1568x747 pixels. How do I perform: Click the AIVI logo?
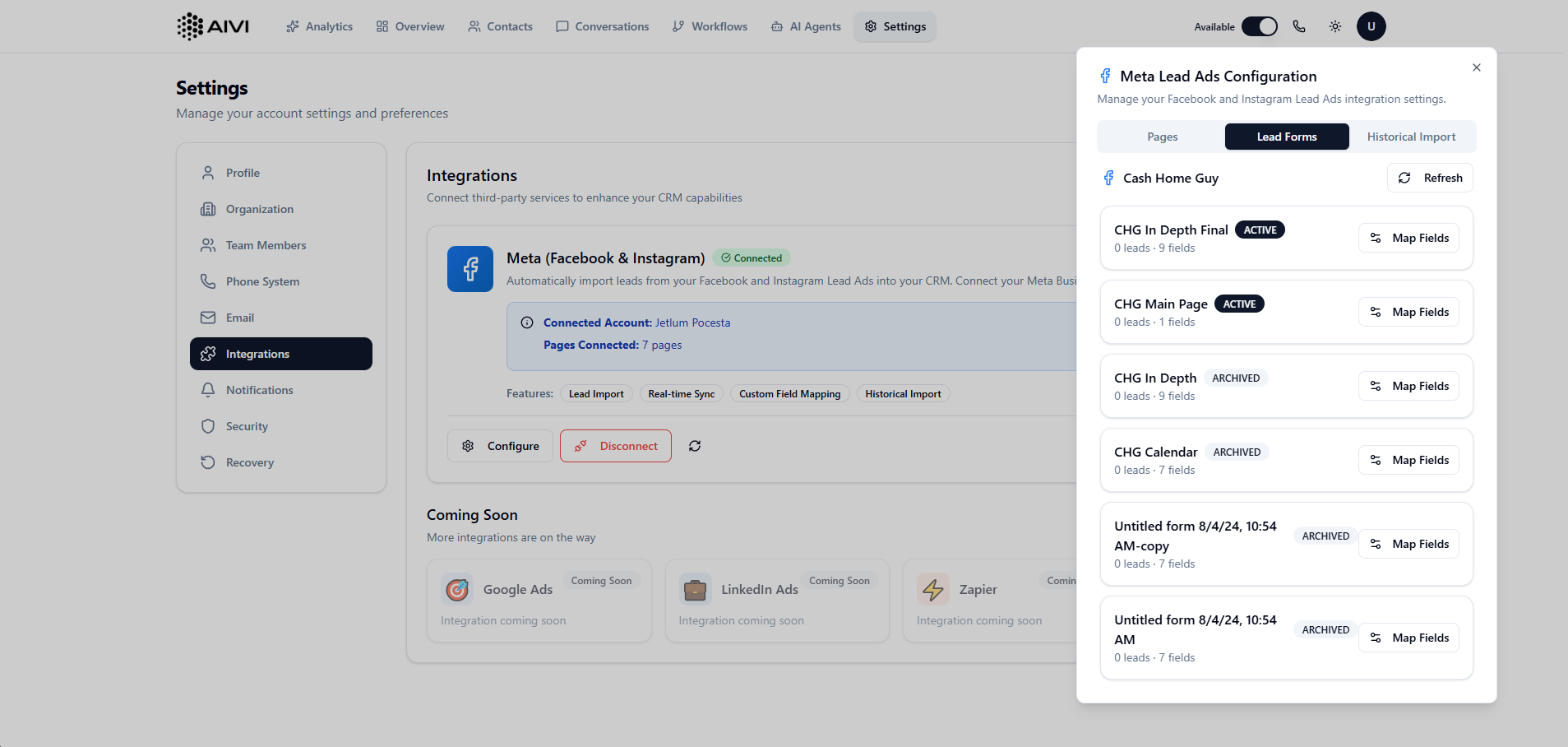pos(213,26)
